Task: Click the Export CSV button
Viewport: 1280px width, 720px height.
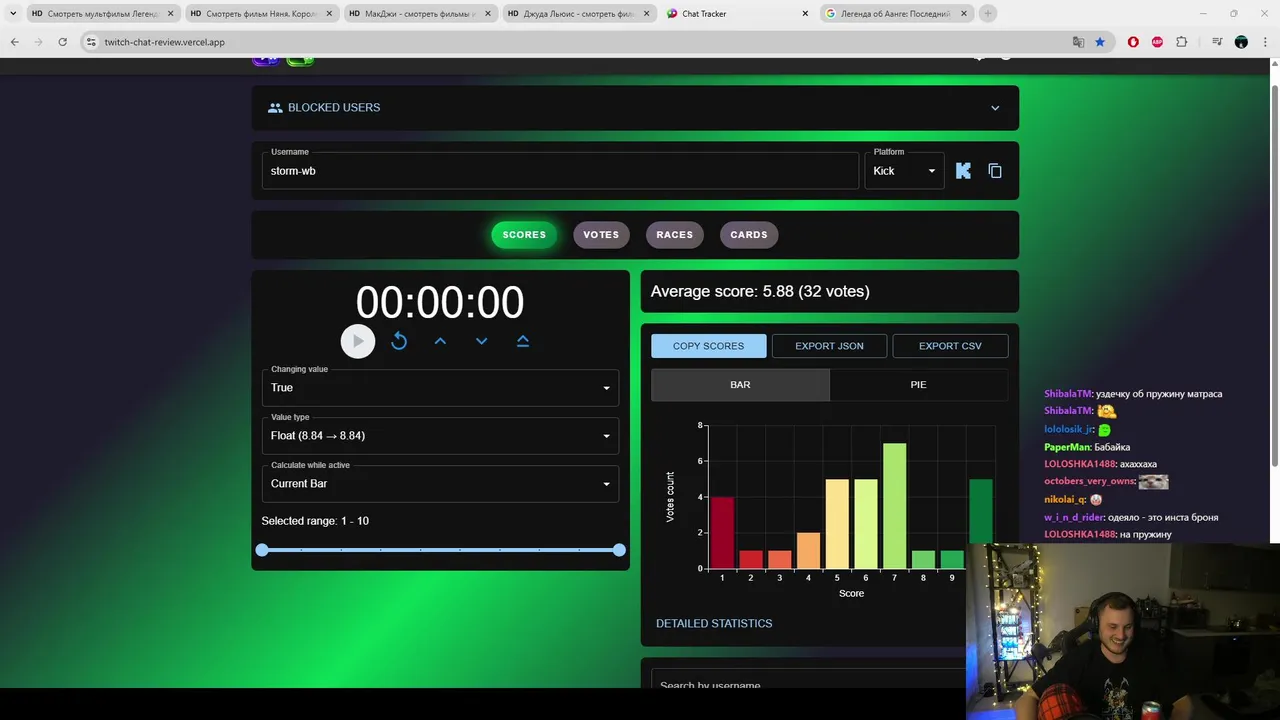Action: pyautogui.click(x=950, y=346)
